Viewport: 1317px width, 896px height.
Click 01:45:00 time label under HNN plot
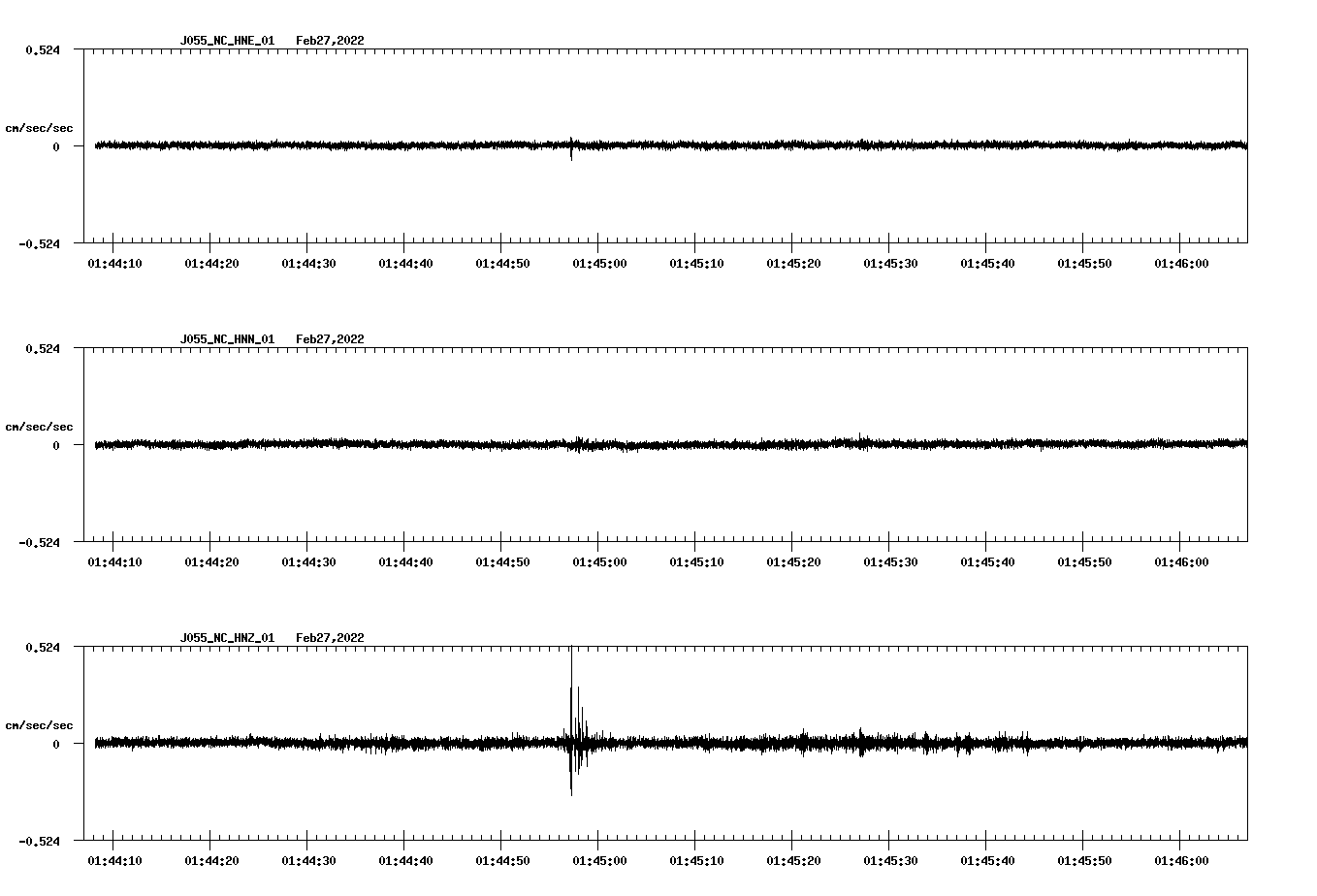(x=599, y=562)
